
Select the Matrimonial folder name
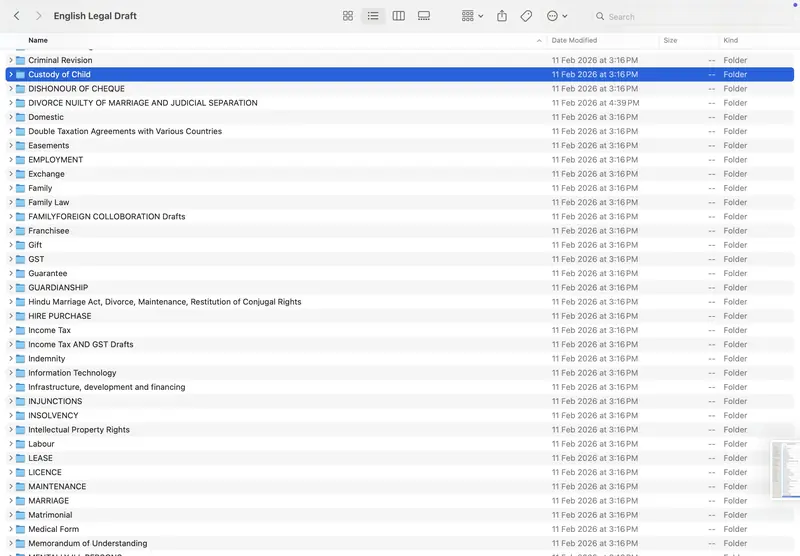click(x=50, y=515)
